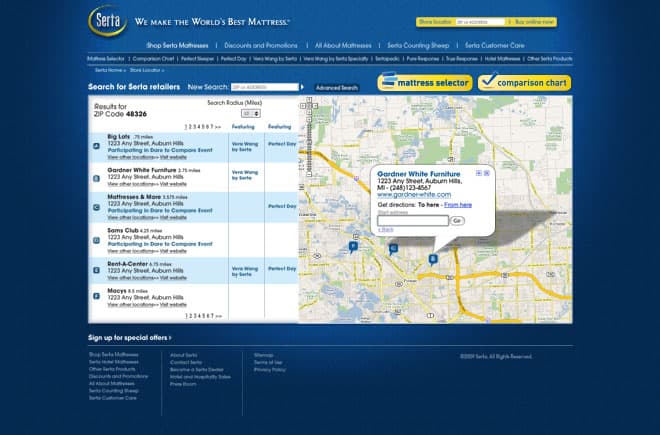Click the map pan left arrow
Viewport: 660px width, 435px height.
(303, 106)
